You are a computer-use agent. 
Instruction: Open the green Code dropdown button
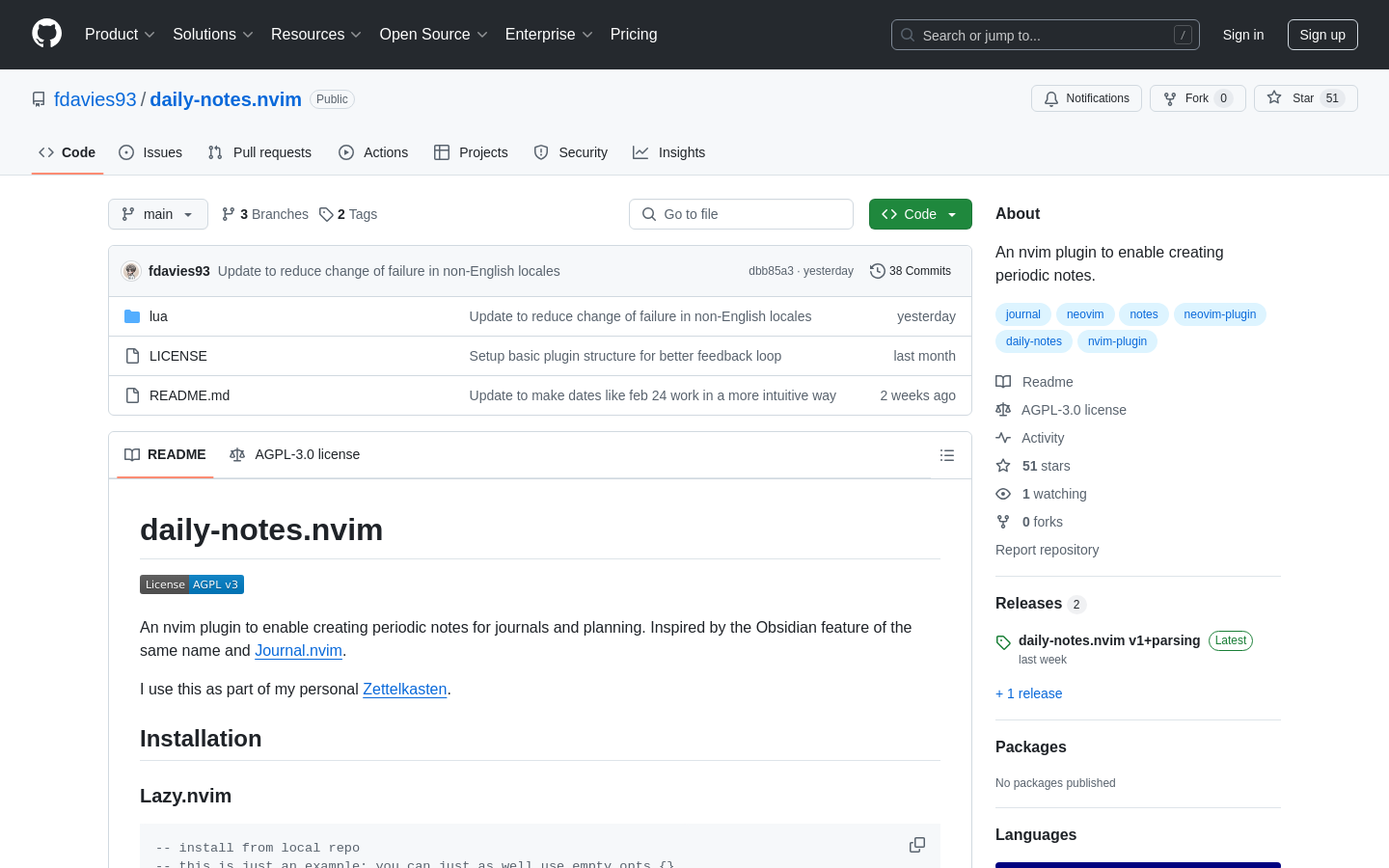point(920,214)
